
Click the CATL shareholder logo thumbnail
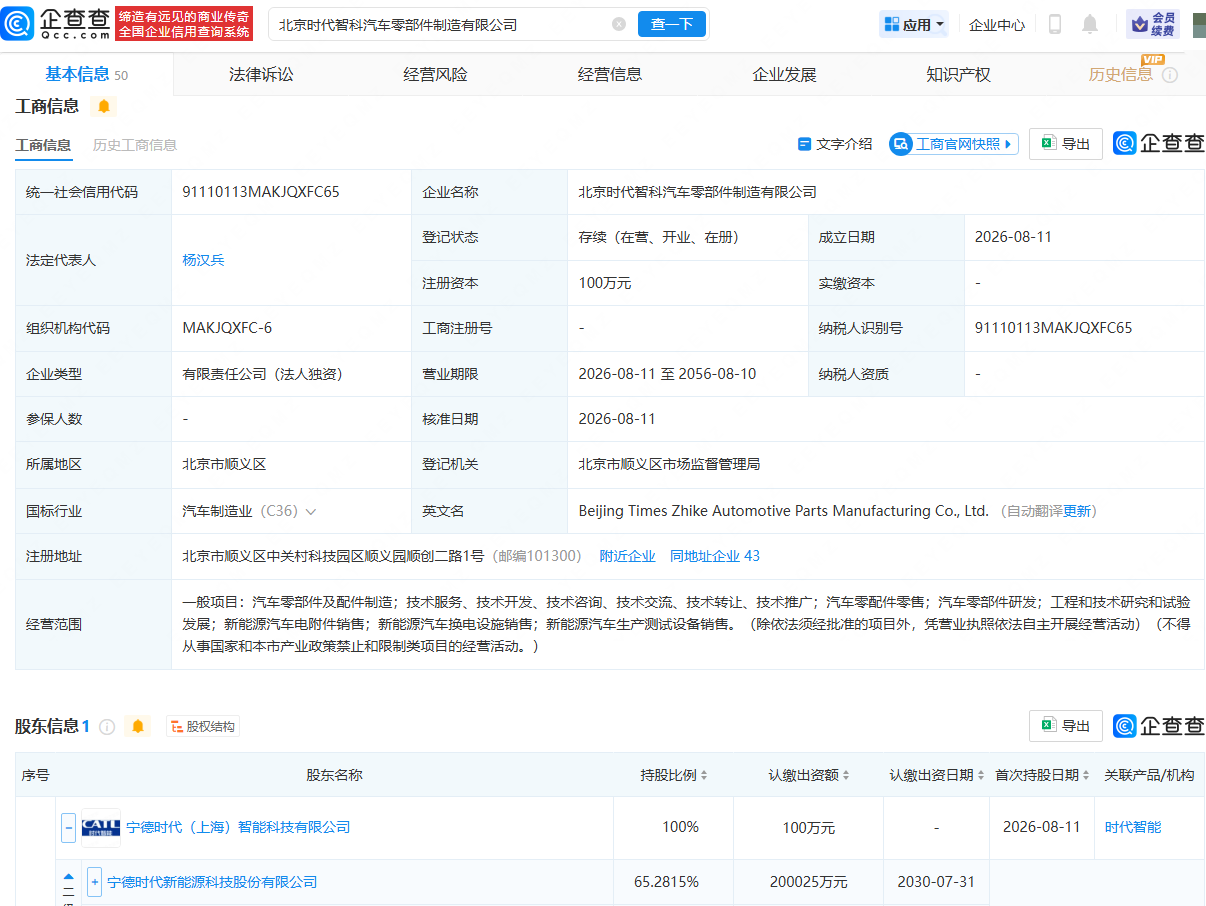(x=101, y=827)
